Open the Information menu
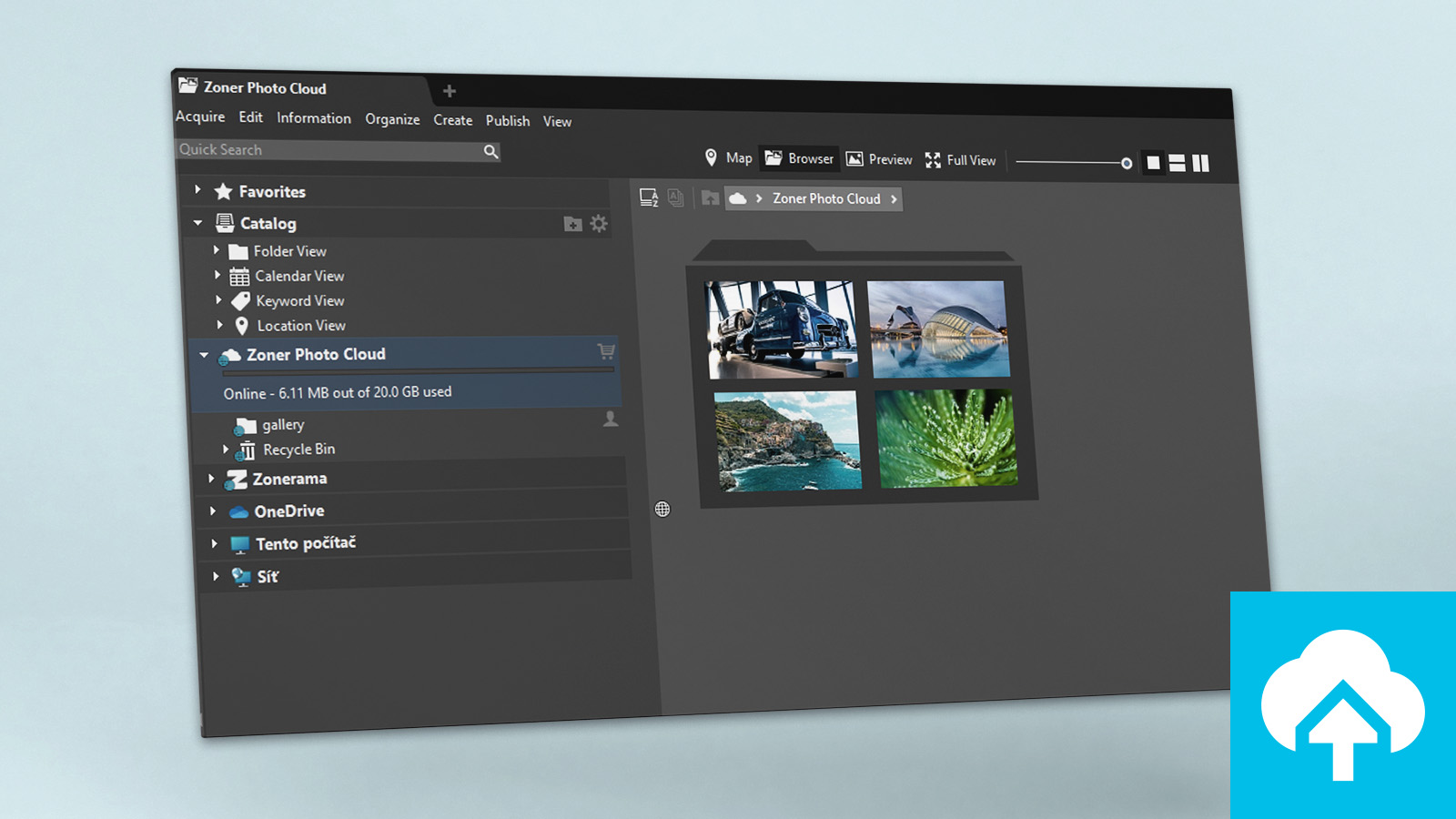The width and height of the screenshot is (1456, 819). (x=314, y=118)
